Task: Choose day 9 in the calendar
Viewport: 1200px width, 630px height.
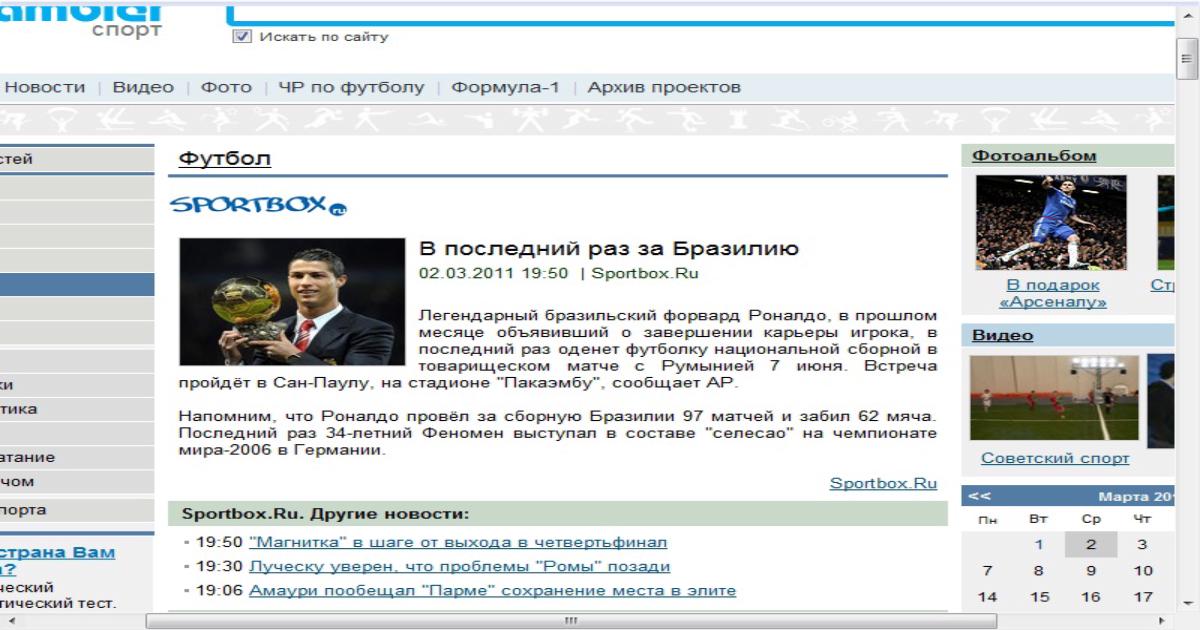Action: [1092, 571]
